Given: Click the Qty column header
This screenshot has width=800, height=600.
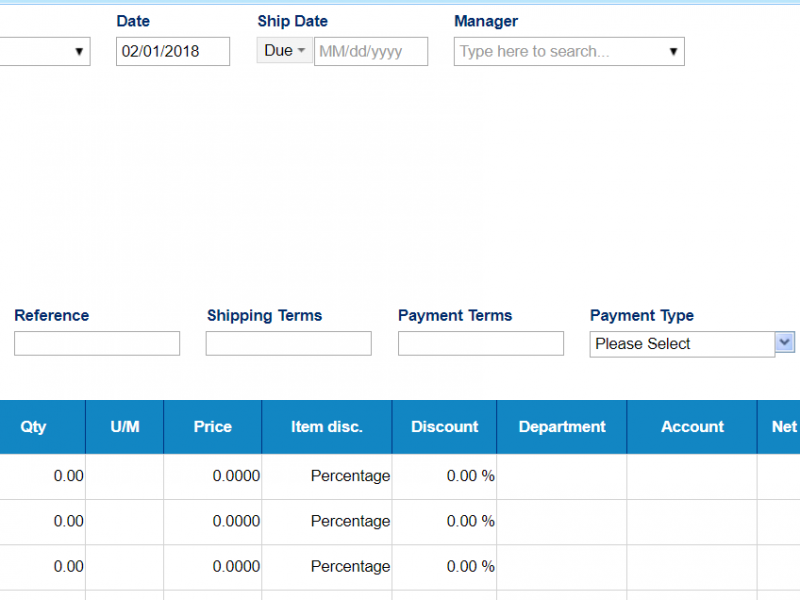Looking at the screenshot, I should tap(42, 427).
